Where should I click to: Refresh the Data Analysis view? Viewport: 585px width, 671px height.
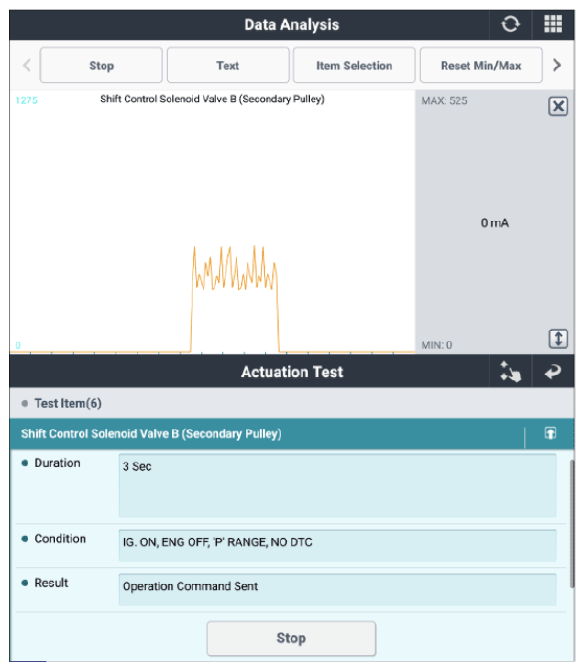(511, 24)
